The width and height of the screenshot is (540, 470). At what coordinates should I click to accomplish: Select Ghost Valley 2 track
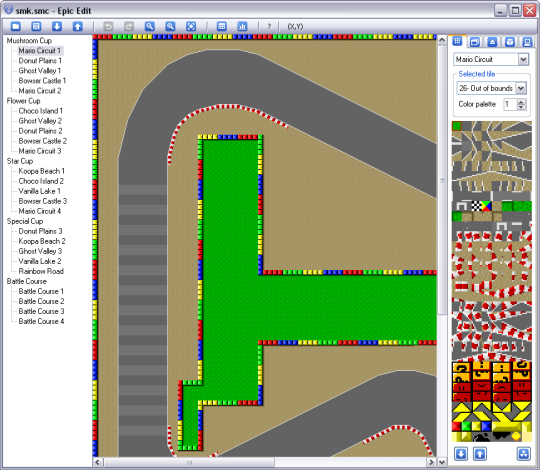pos(40,121)
